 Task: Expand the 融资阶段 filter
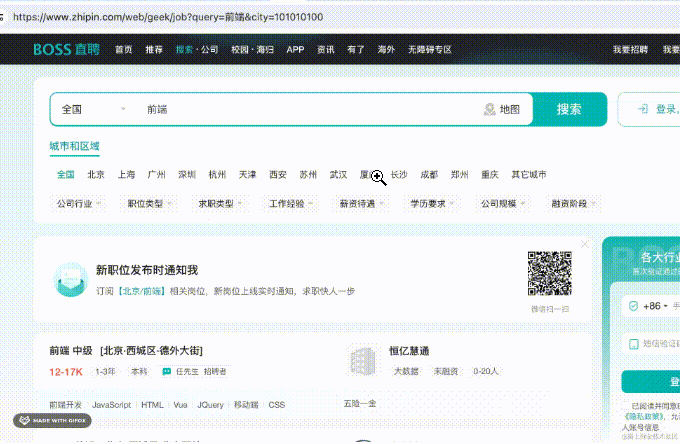click(573, 203)
